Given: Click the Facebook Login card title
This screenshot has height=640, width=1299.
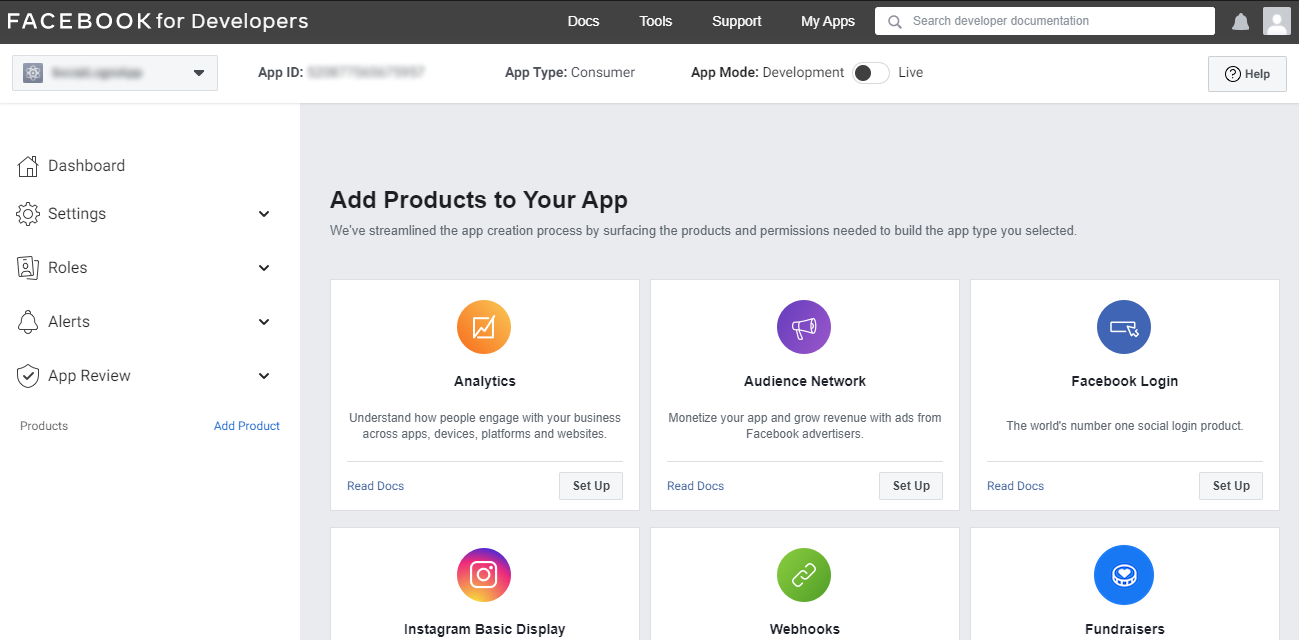Looking at the screenshot, I should [x=1125, y=381].
